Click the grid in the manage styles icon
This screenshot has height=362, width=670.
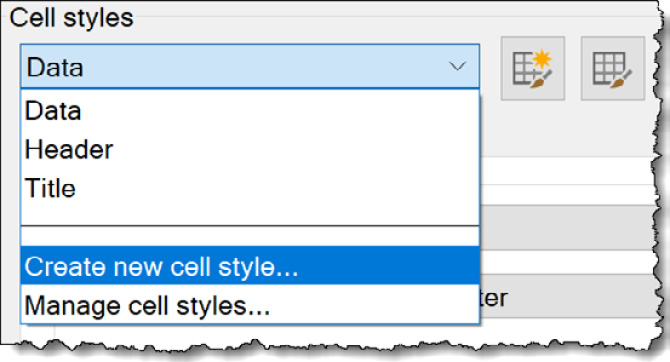(x=608, y=68)
